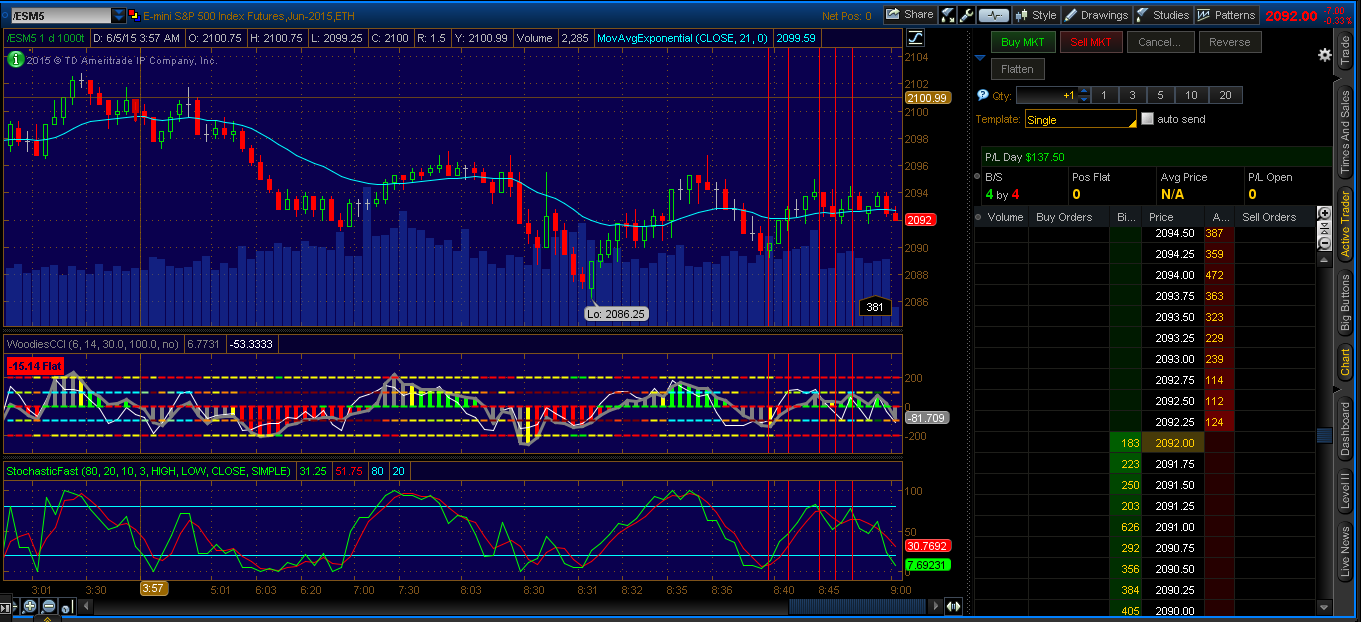
Task: Open the Style candlestick menu
Action: click(x=1036, y=15)
